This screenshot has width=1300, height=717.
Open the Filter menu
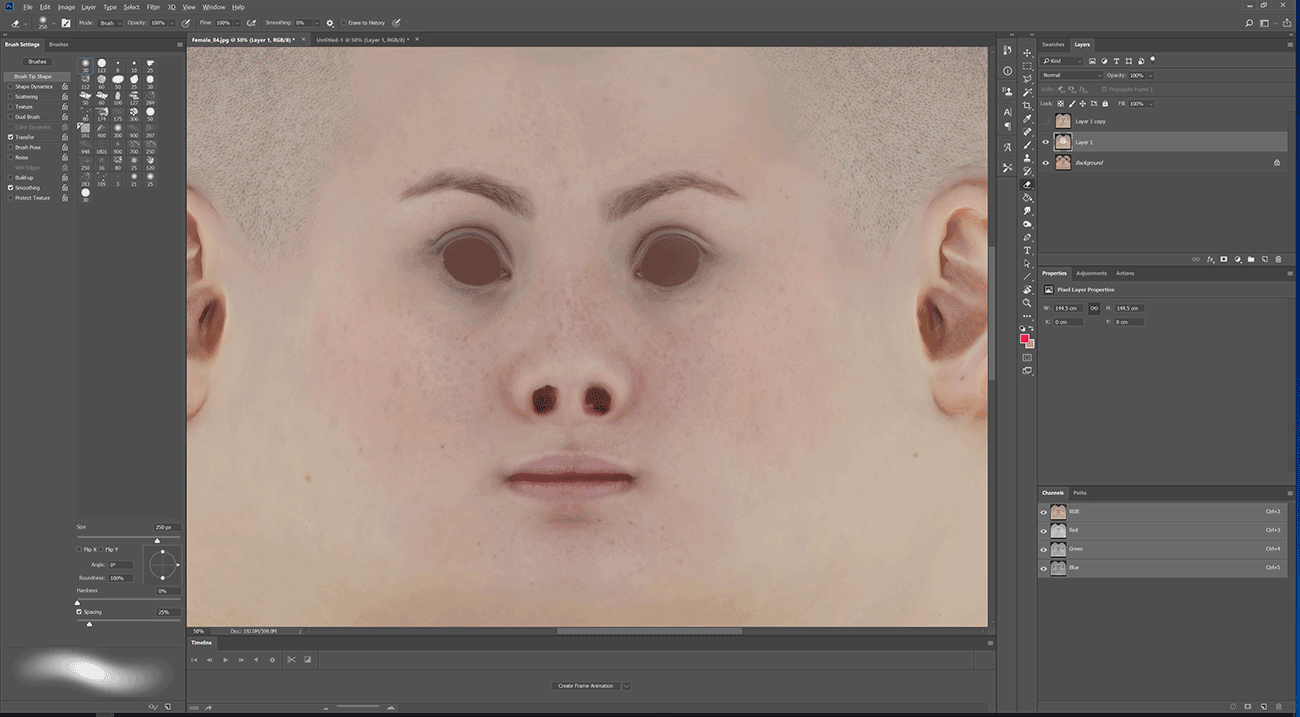[153, 7]
